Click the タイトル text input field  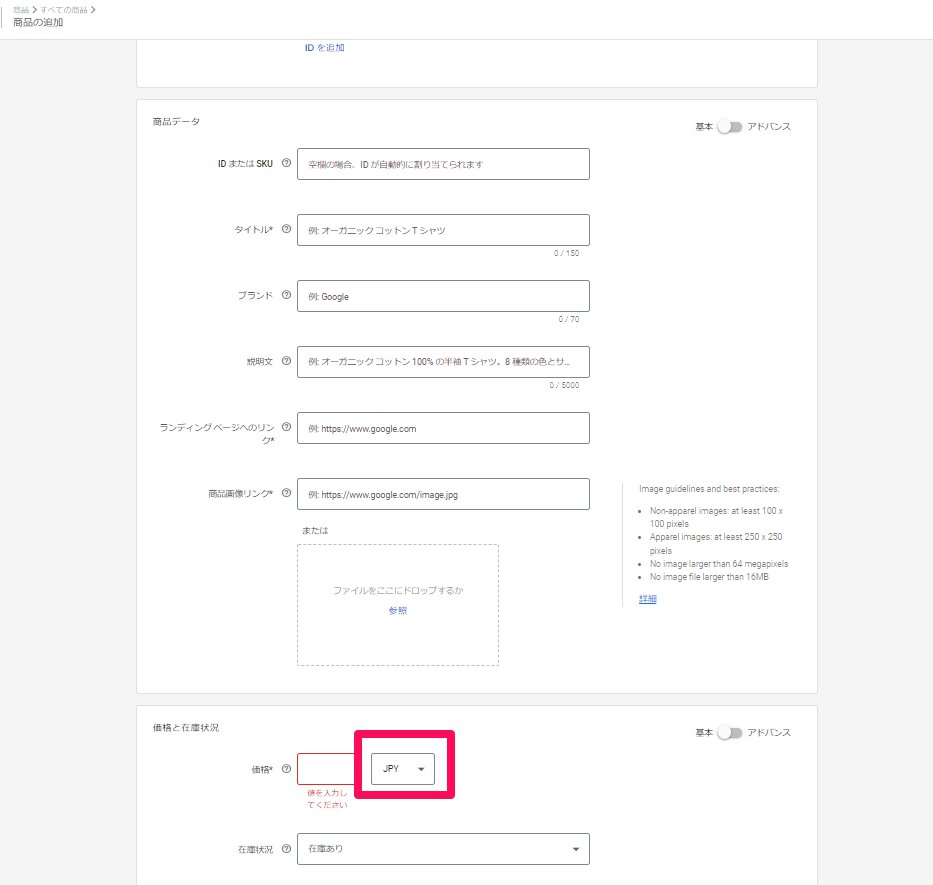[x=443, y=230]
